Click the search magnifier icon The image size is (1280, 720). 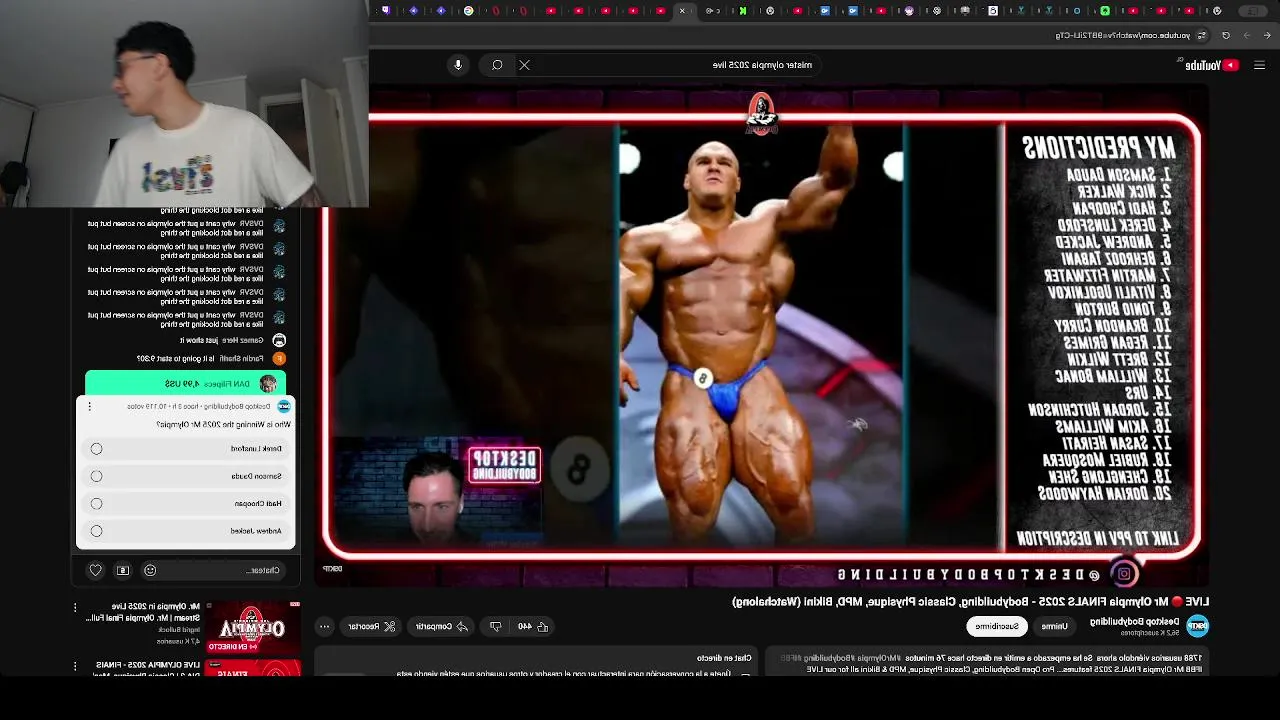point(497,65)
